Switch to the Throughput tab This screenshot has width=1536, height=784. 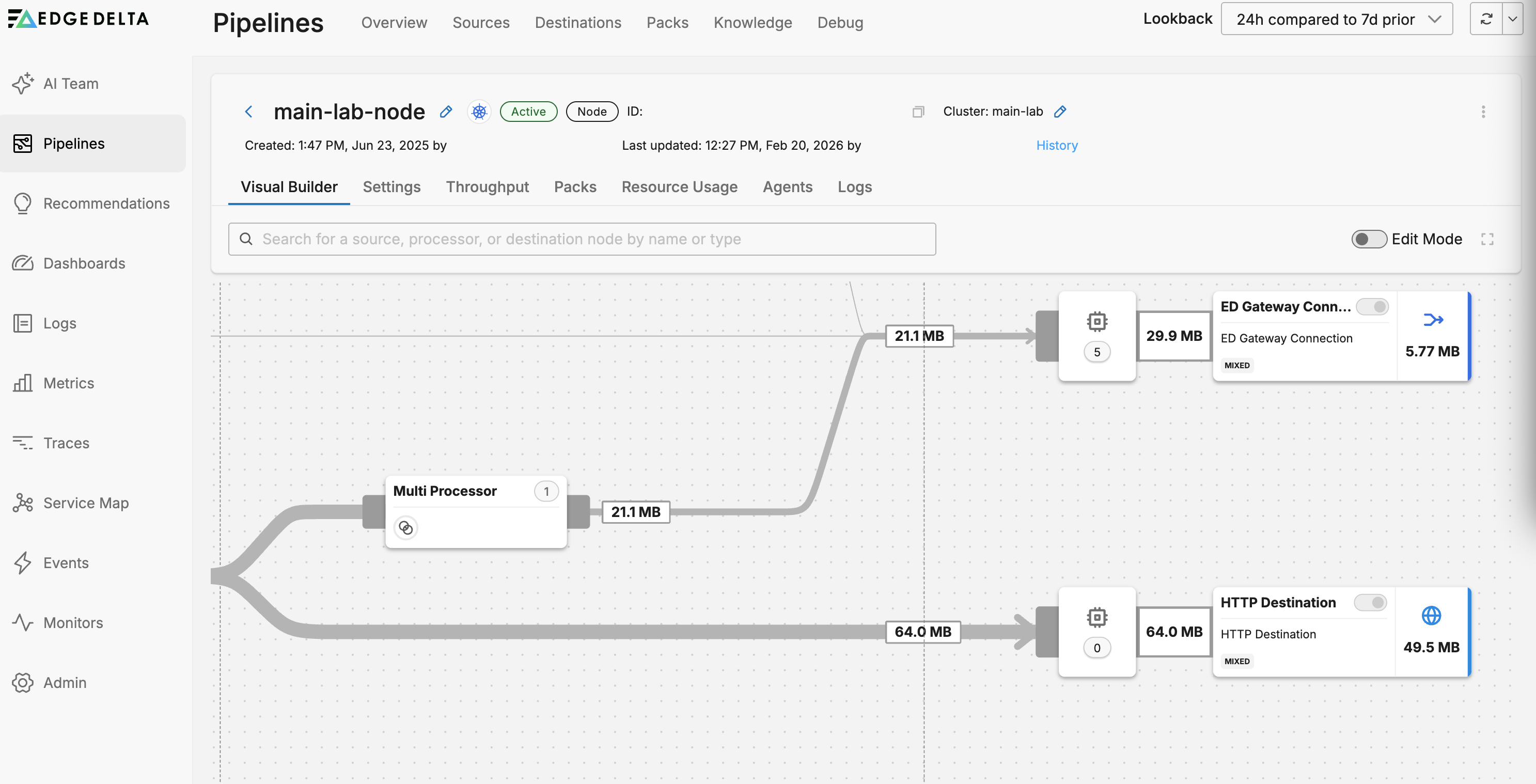487,186
